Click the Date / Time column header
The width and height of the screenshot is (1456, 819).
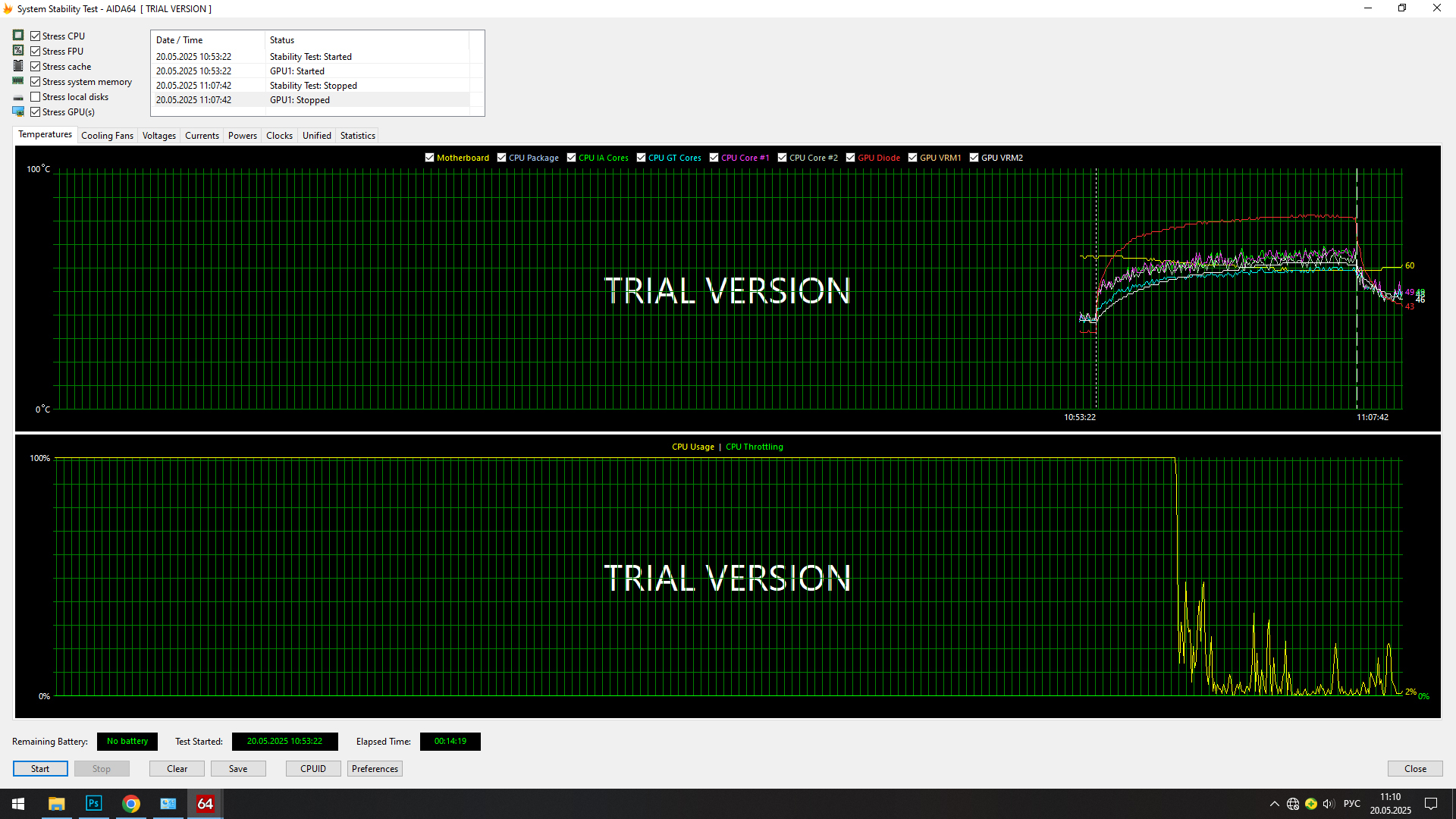click(x=209, y=40)
